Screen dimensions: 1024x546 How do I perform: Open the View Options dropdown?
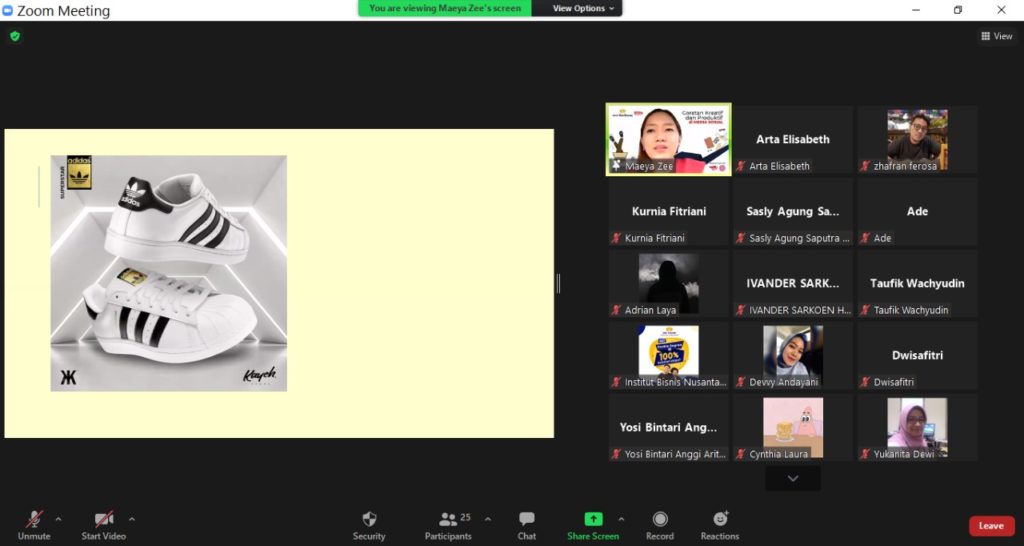point(583,8)
